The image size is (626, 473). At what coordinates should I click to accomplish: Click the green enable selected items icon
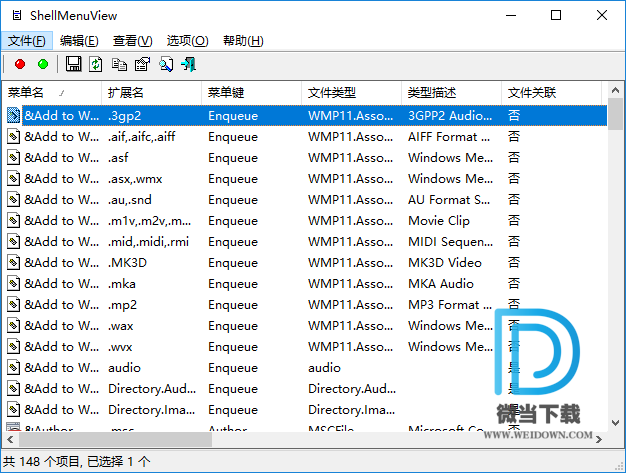[43, 64]
